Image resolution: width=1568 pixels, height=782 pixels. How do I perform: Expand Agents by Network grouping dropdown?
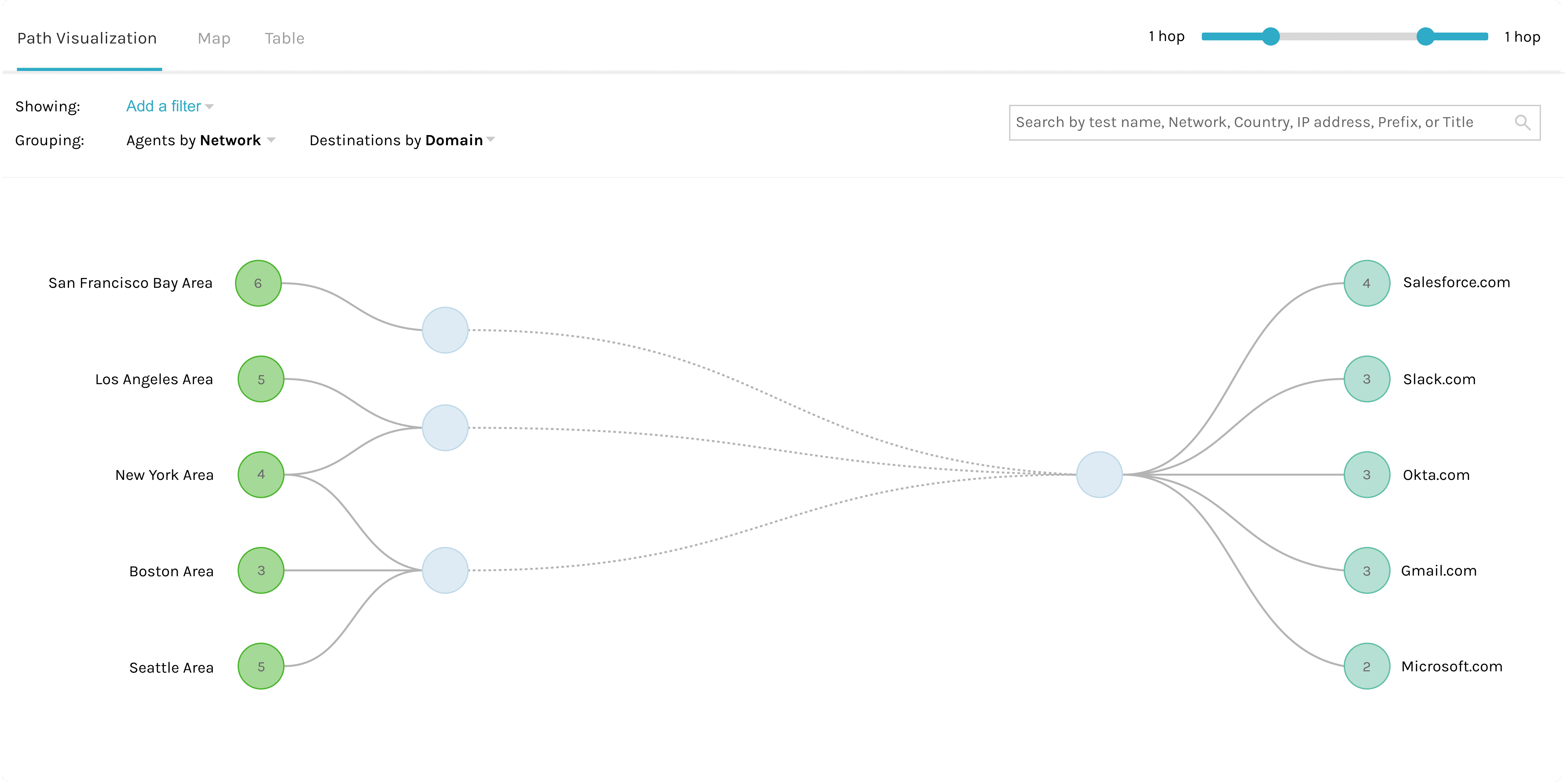point(200,141)
